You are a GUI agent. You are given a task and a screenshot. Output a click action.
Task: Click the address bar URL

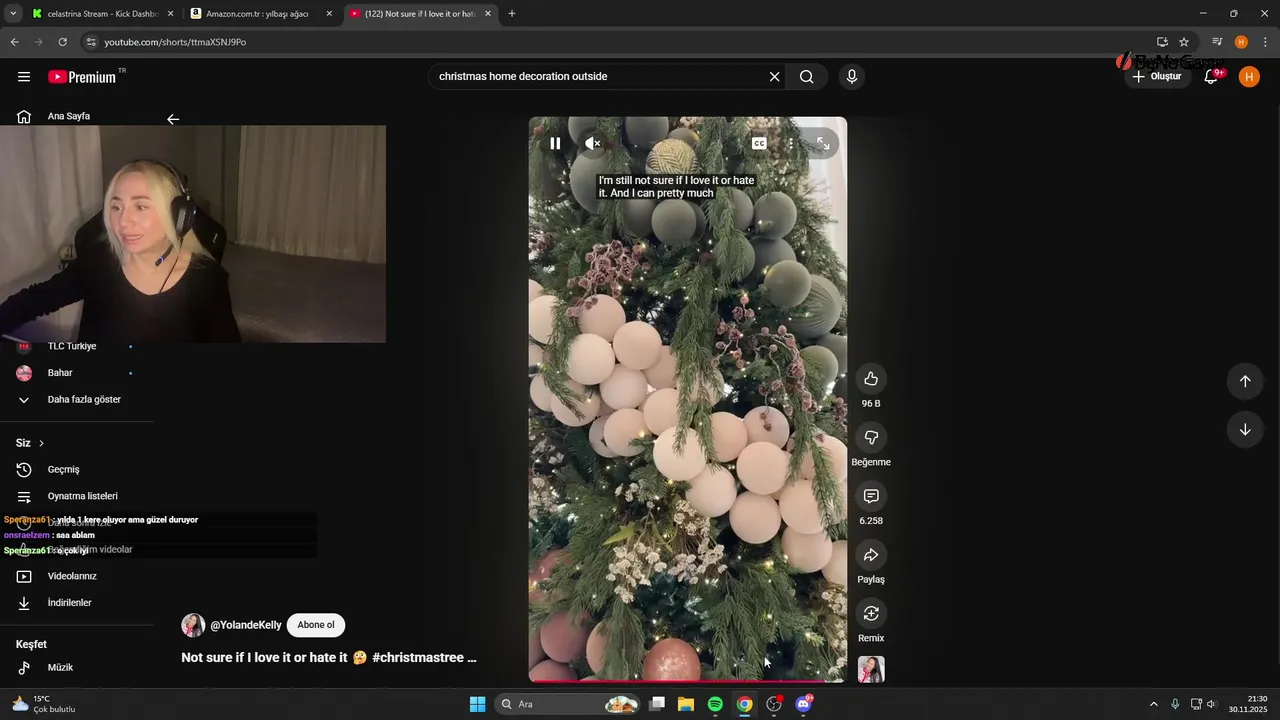pos(175,42)
